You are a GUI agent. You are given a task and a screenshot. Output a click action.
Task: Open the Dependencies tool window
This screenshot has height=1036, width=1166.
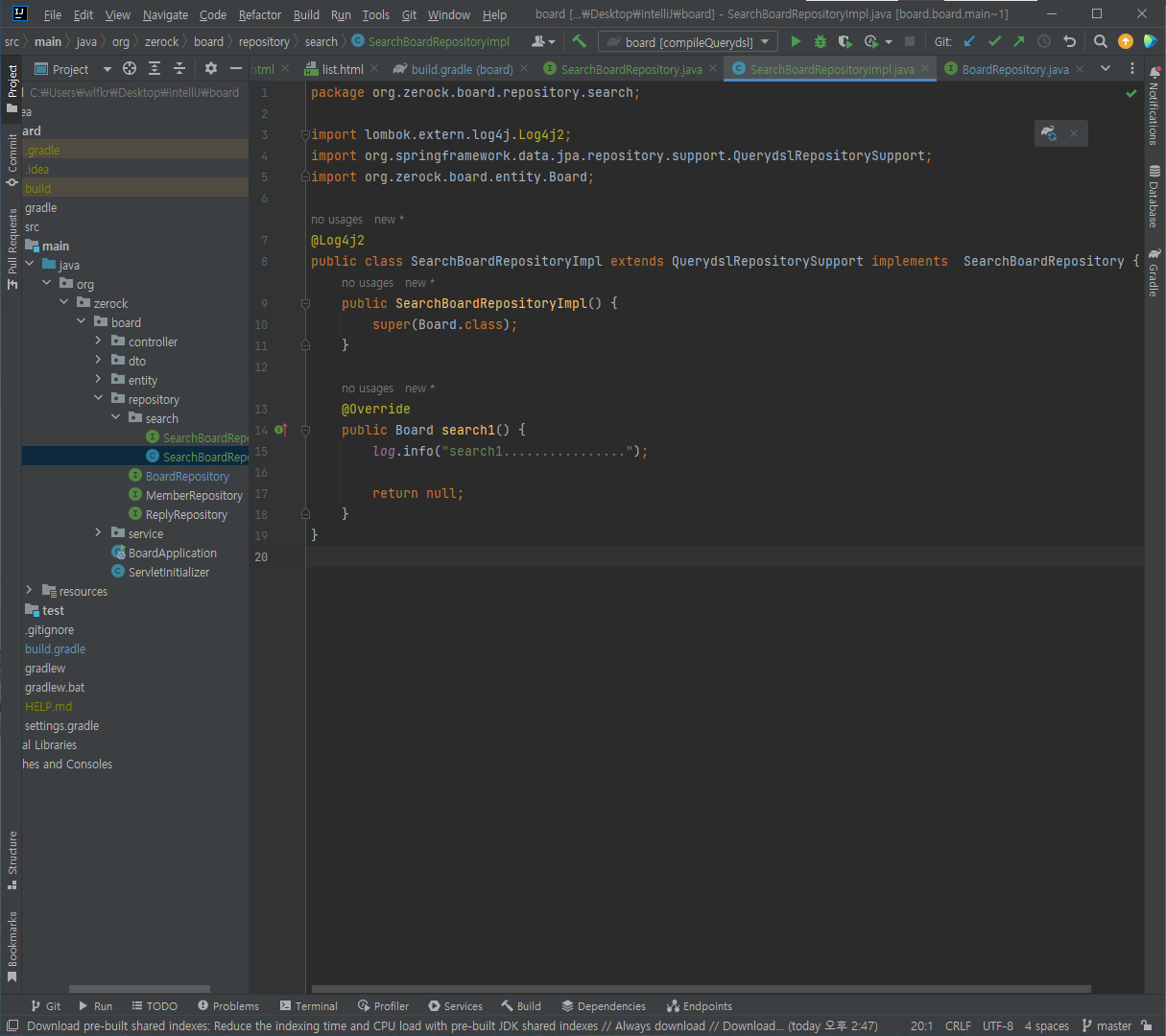(x=604, y=1005)
